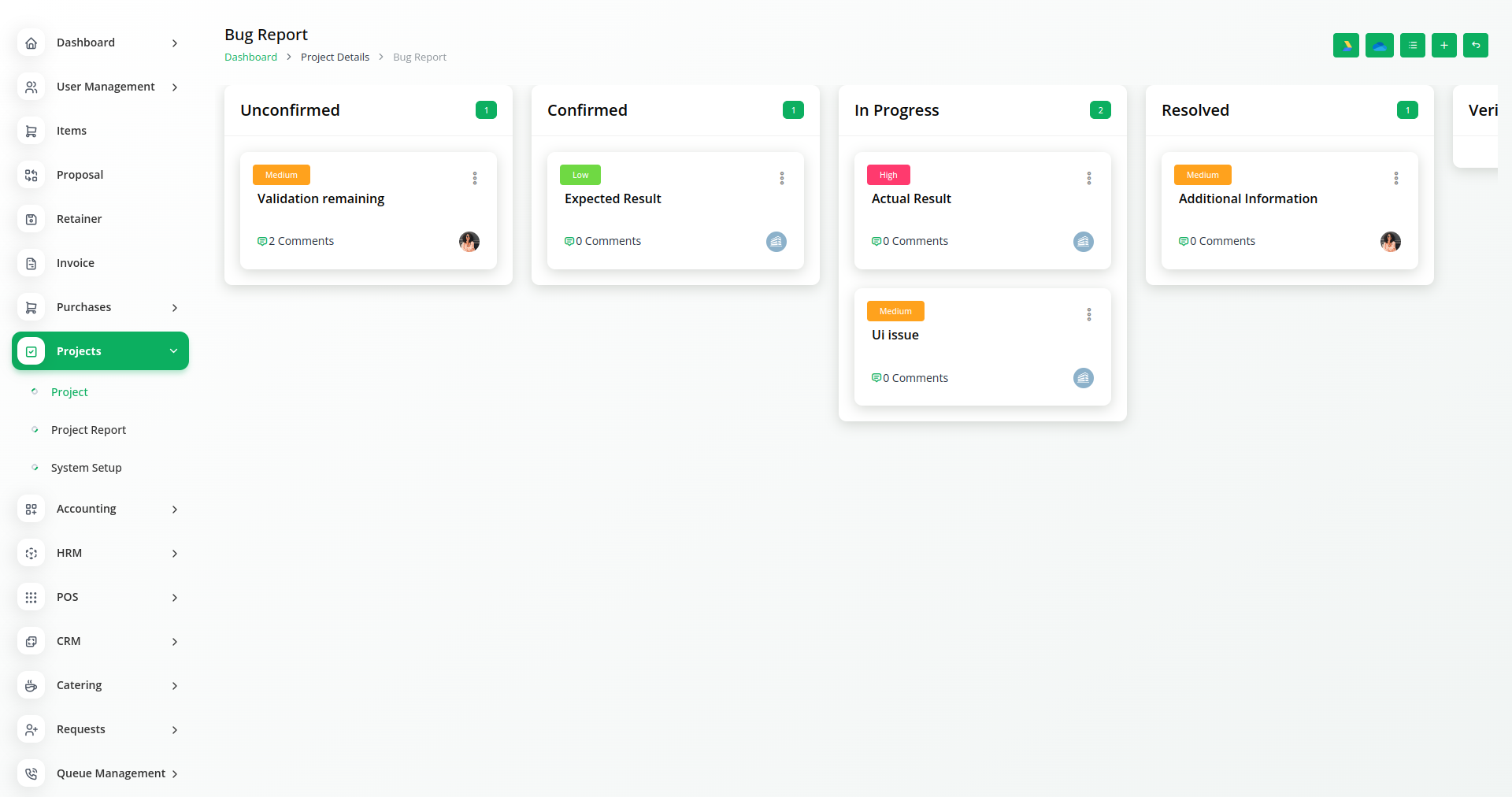The width and height of the screenshot is (1512, 797).
Task: Click the back arrow icon button
Action: tap(1475, 46)
